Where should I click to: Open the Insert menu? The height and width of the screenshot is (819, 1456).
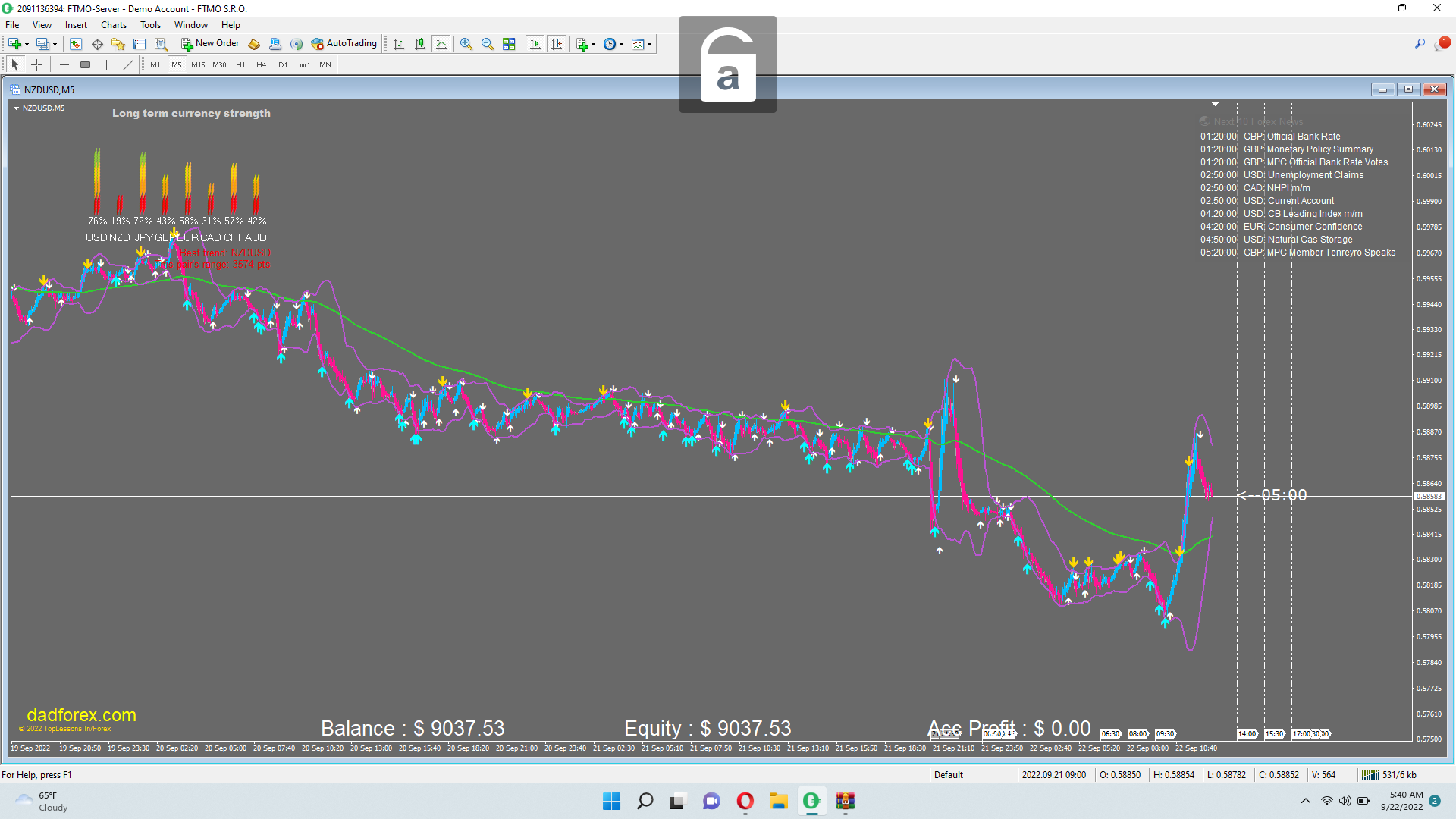click(x=76, y=25)
